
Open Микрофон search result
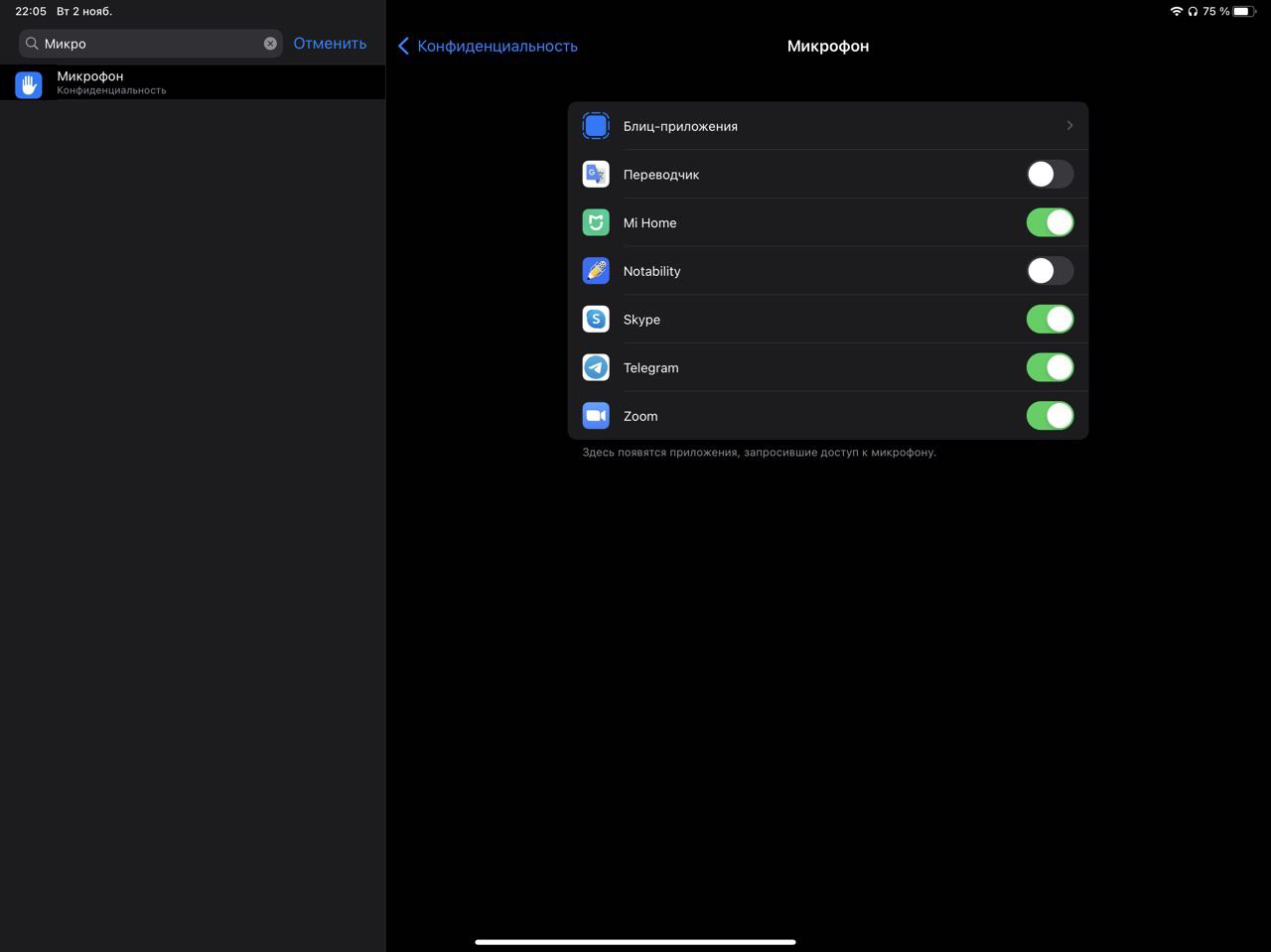coord(193,82)
